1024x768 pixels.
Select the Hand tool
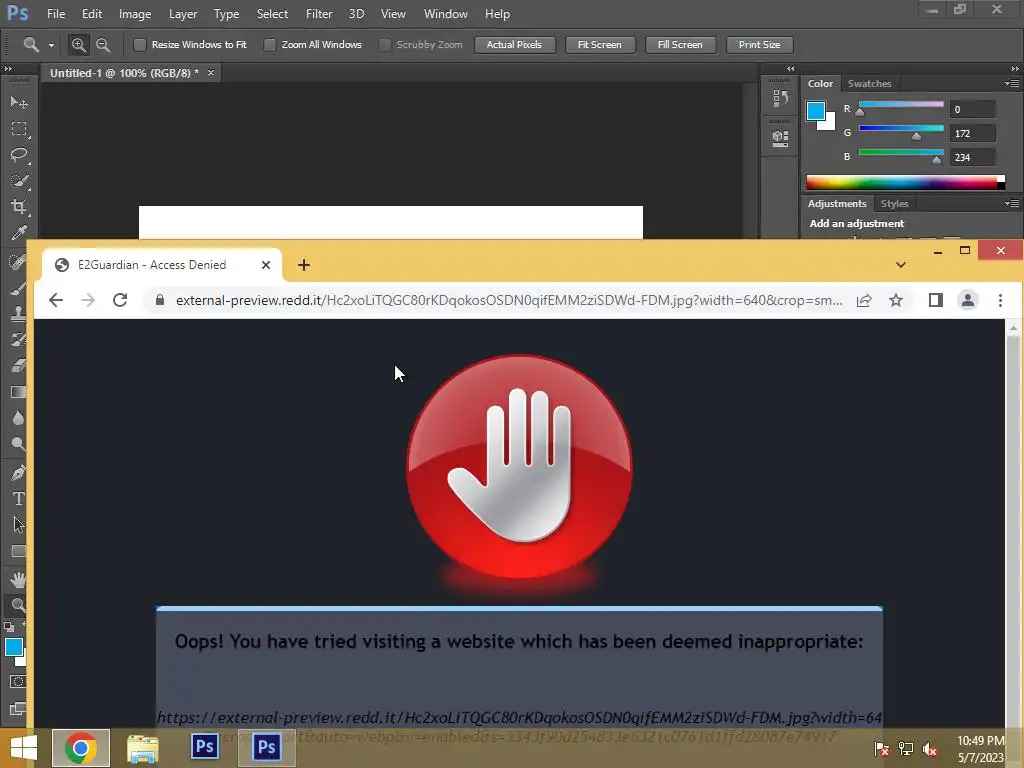(x=18, y=579)
